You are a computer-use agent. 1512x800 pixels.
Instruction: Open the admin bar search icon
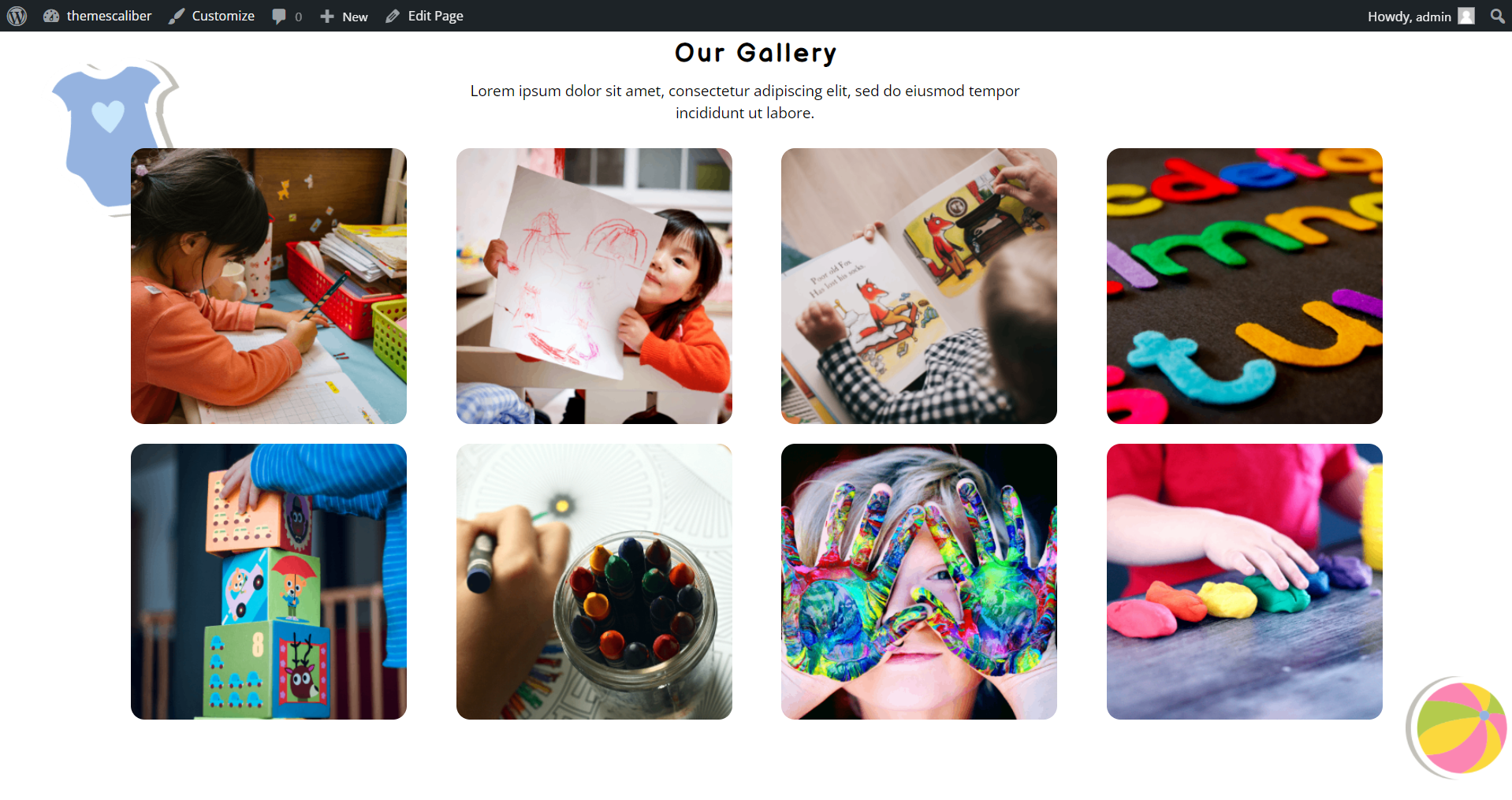pyautogui.click(x=1497, y=16)
